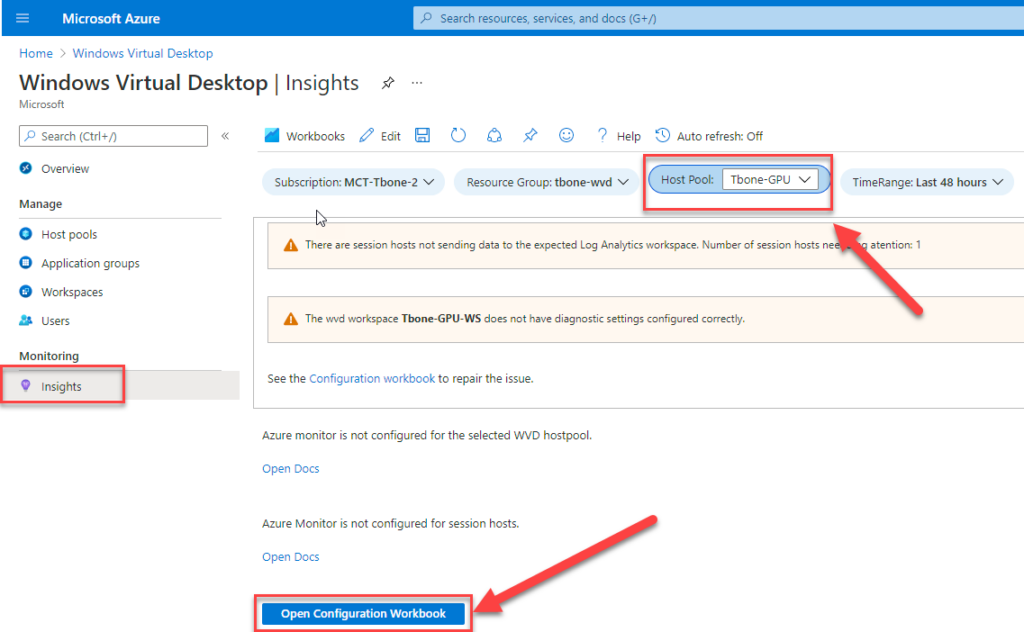
Task: Click the Users people icon in sidebar
Action: (25, 320)
